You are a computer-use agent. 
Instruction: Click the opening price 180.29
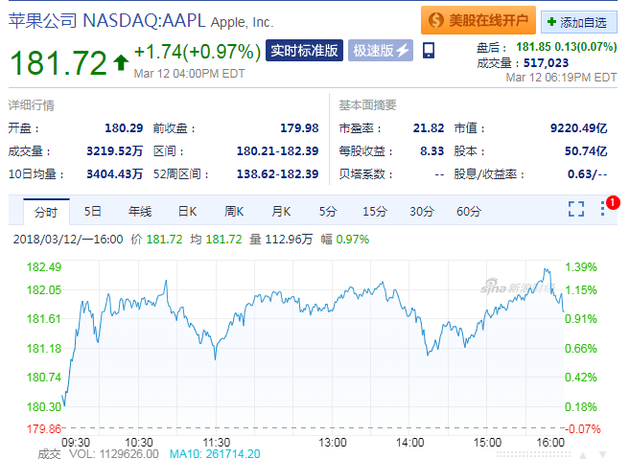click(x=124, y=128)
